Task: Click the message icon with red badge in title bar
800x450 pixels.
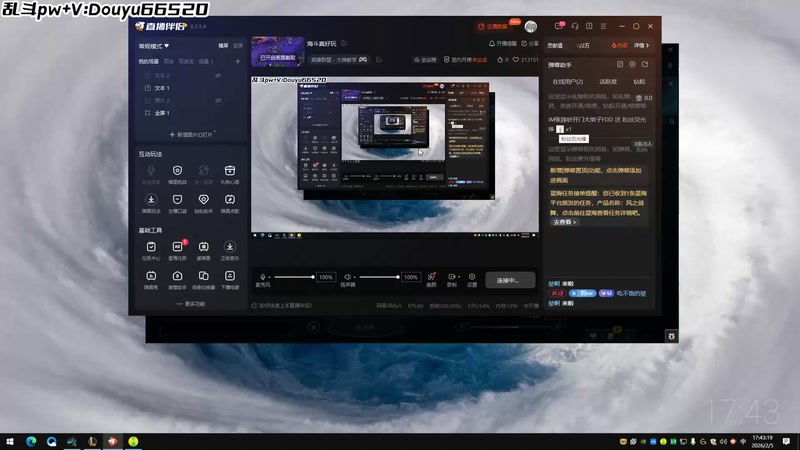Action: click(x=559, y=26)
